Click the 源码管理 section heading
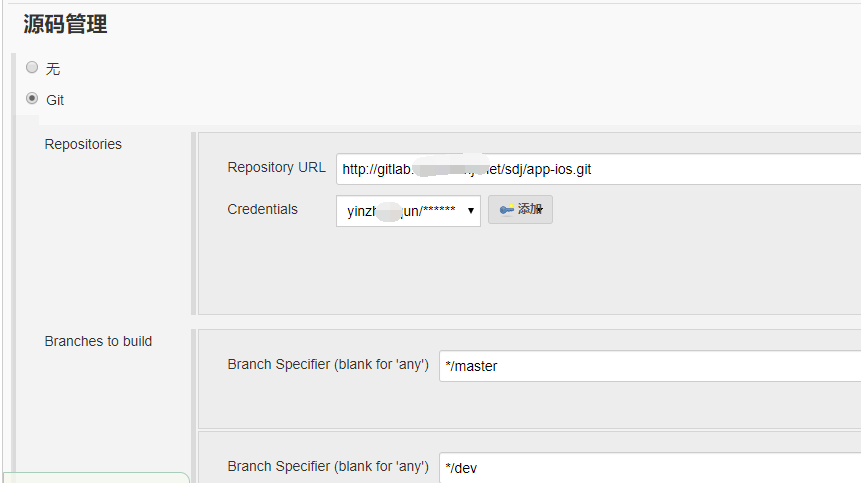Screen dimensions: 861x483 click(65, 24)
